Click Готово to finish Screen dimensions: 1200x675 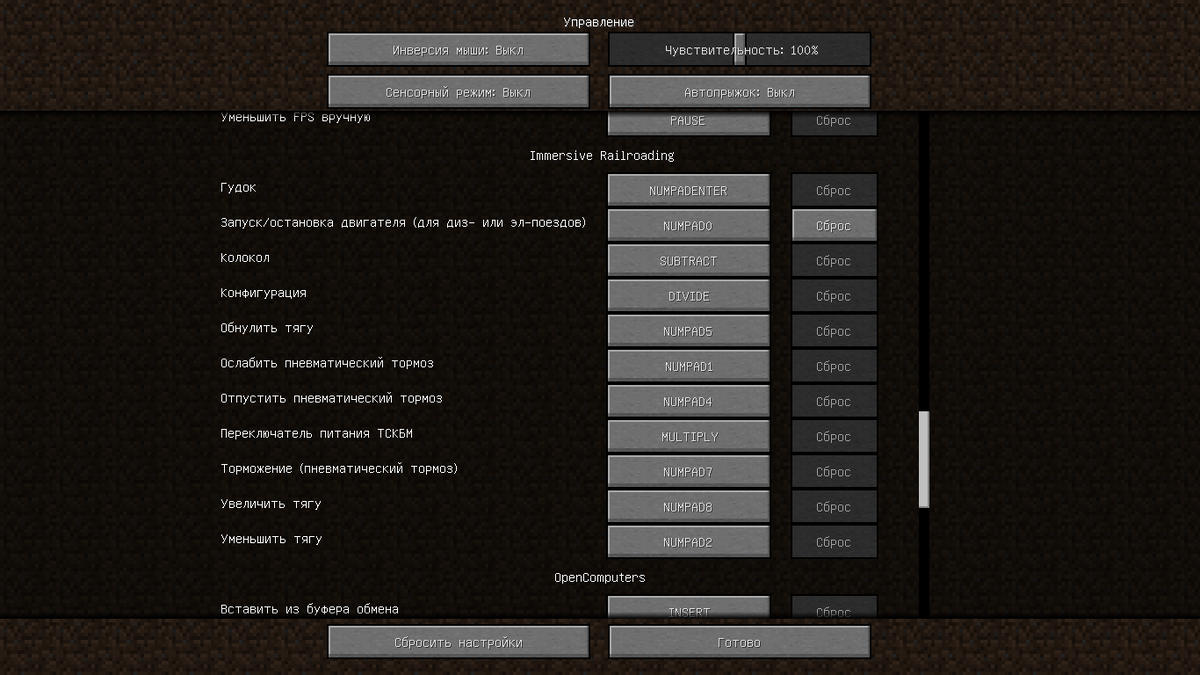point(739,642)
